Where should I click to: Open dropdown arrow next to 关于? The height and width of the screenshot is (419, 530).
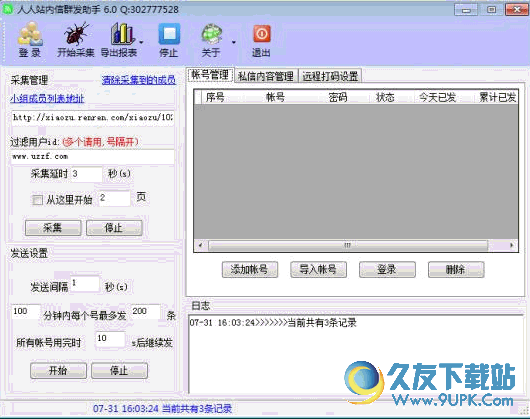[x=234, y=42]
